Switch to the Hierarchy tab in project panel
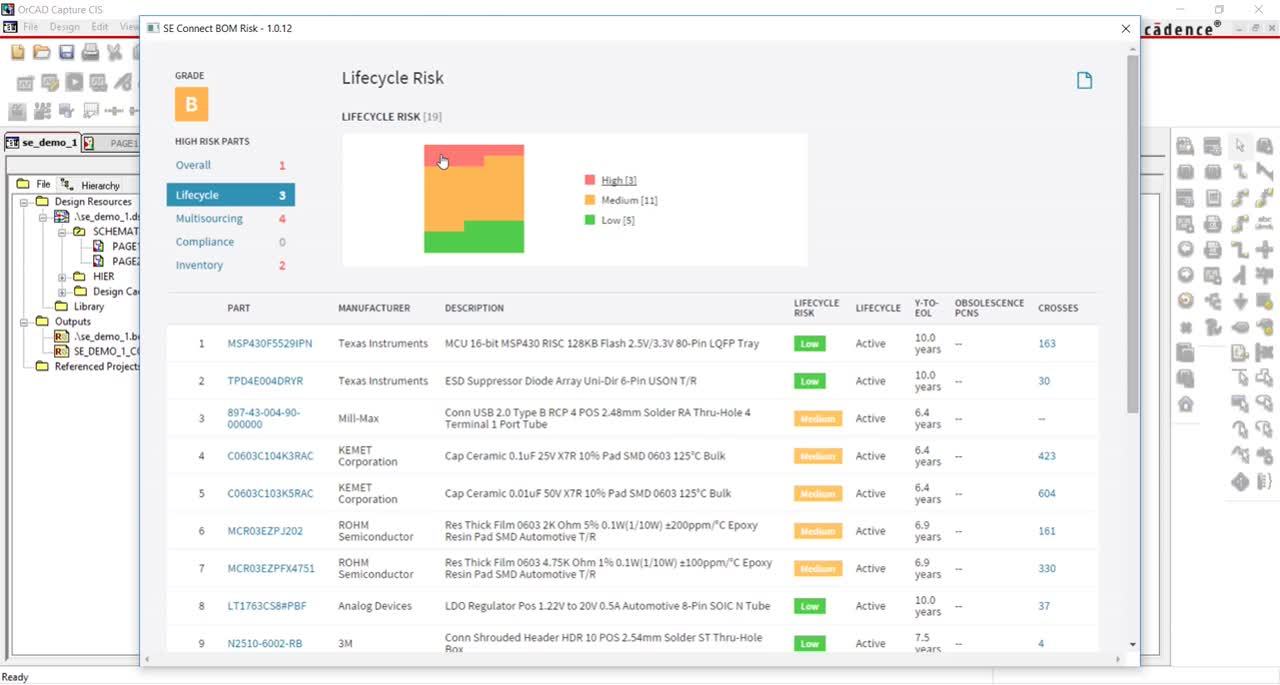 [91, 184]
